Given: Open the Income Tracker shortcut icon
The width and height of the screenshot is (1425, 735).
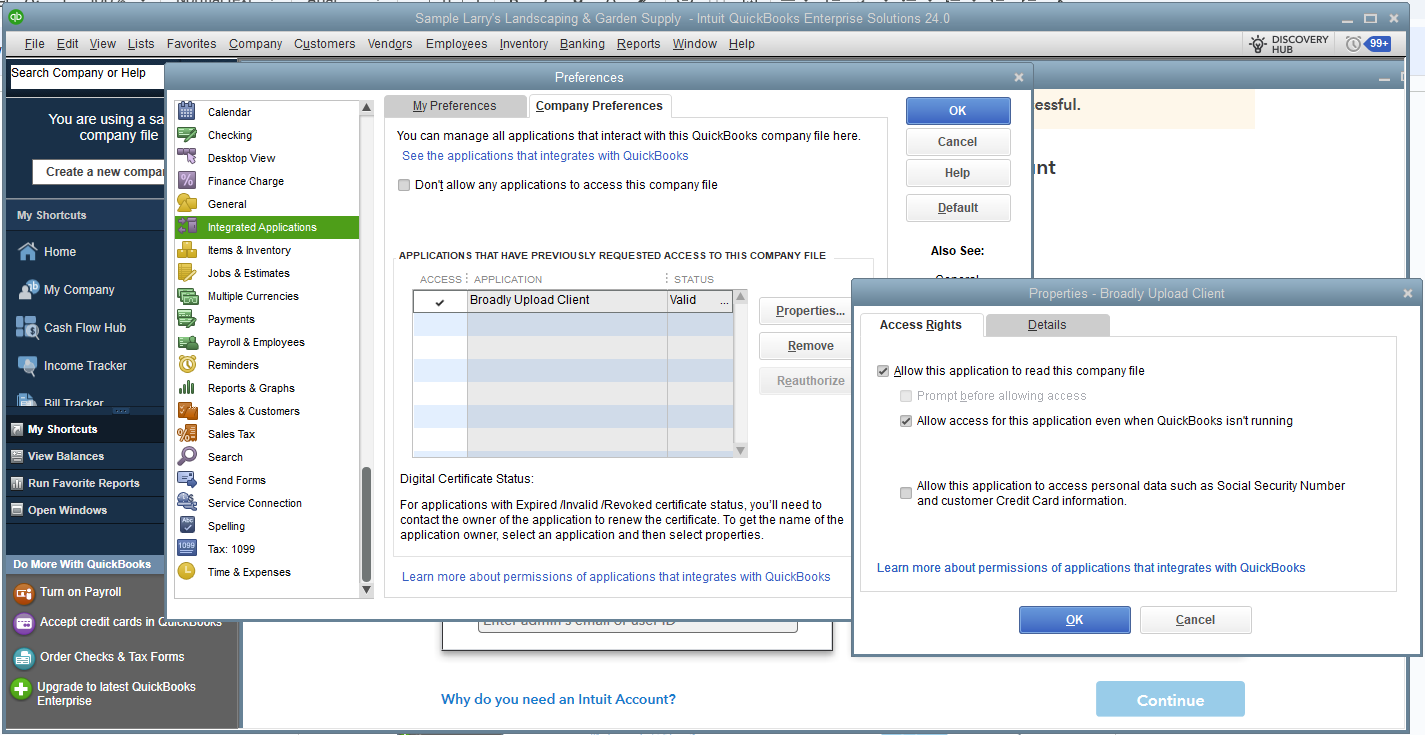Looking at the screenshot, I should [27, 366].
